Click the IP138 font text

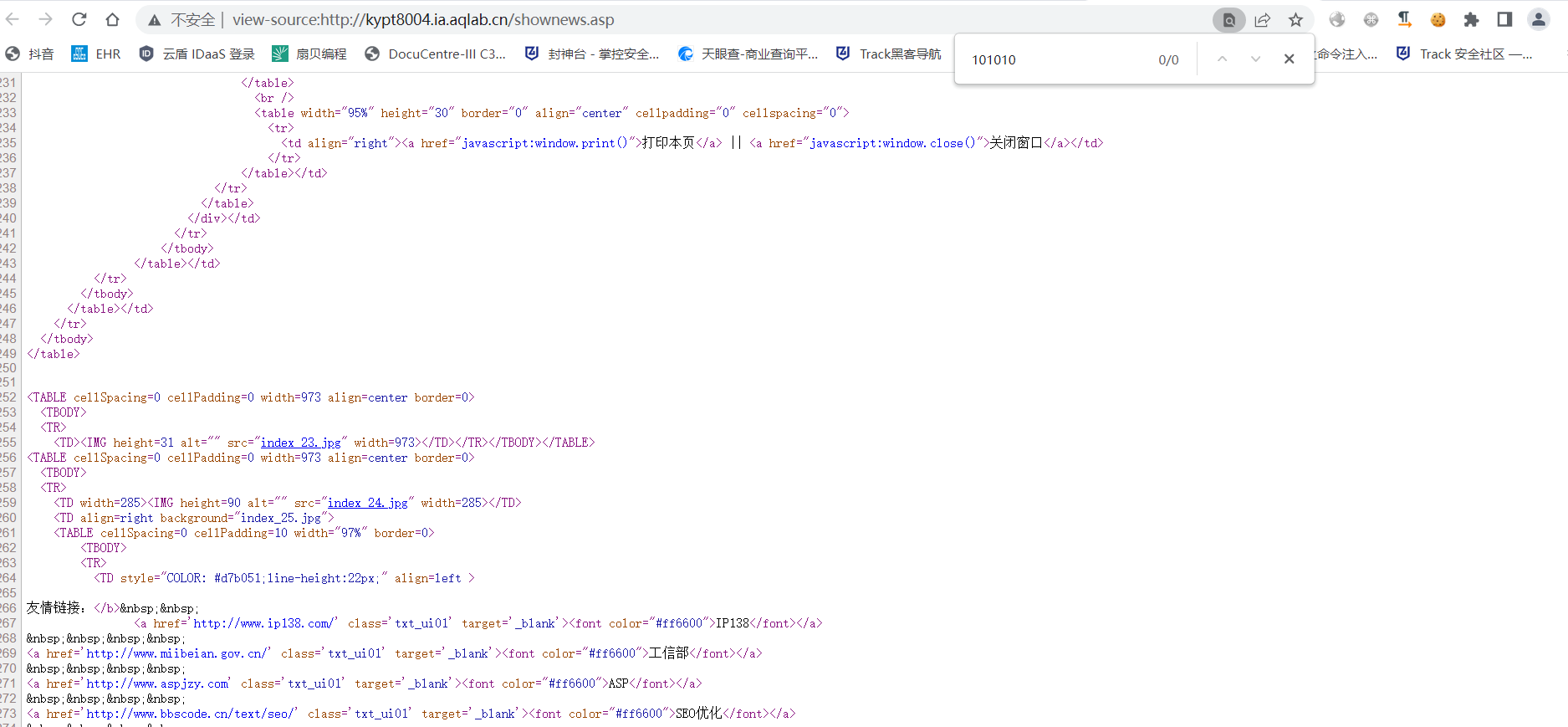[x=733, y=623]
